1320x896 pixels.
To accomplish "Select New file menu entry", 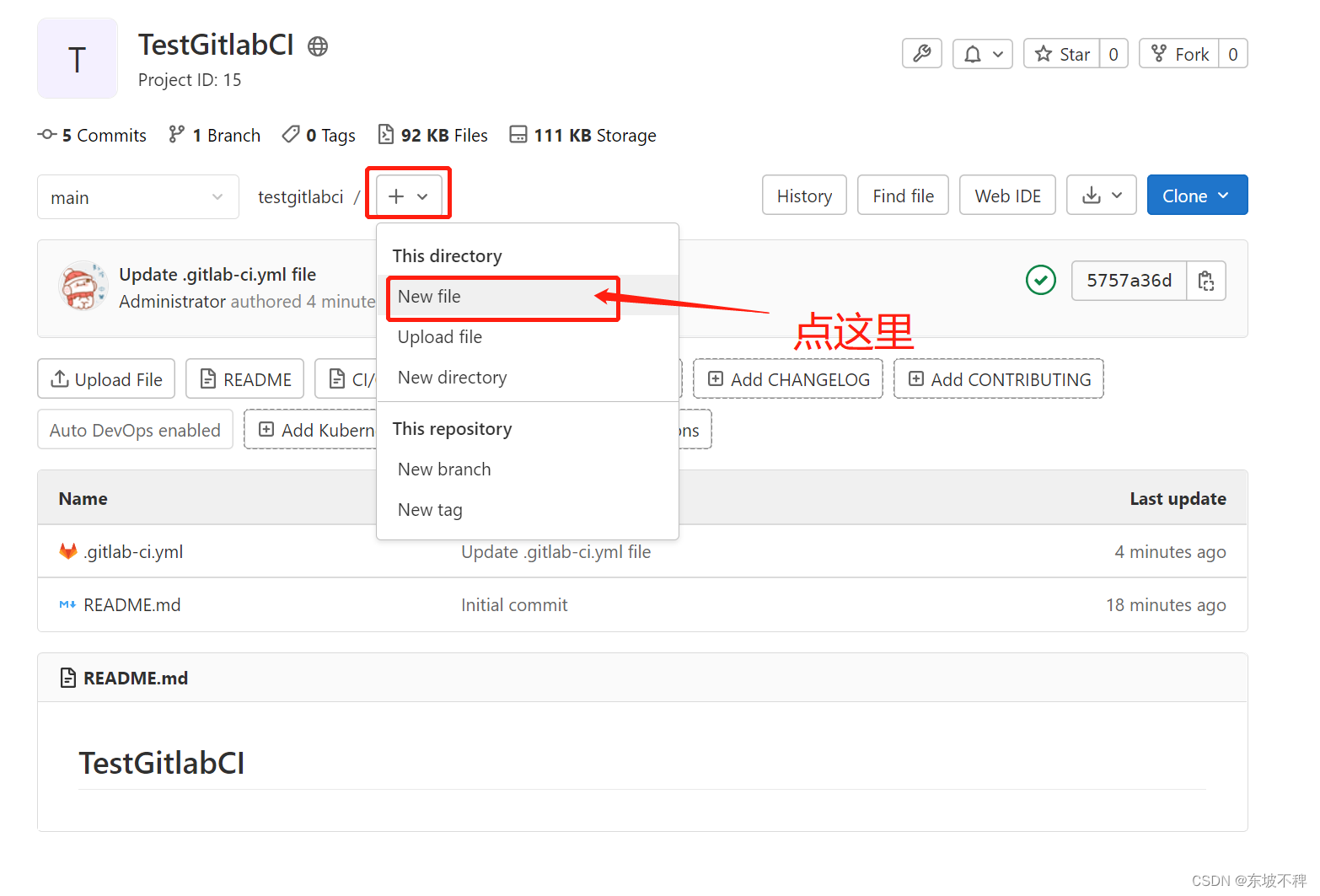I will 528,297.
